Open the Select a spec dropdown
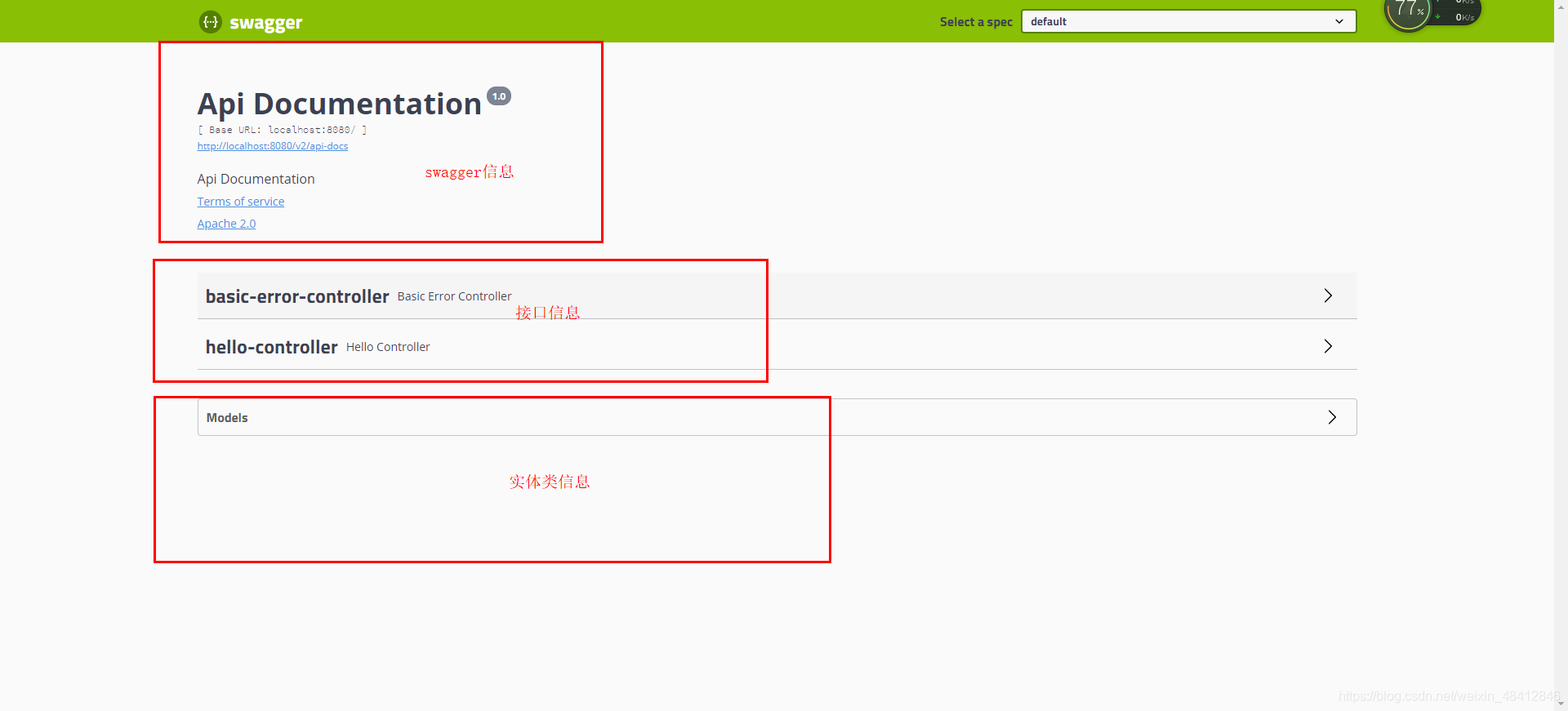This screenshot has width=1568, height=711. click(x=1188, y=21)
